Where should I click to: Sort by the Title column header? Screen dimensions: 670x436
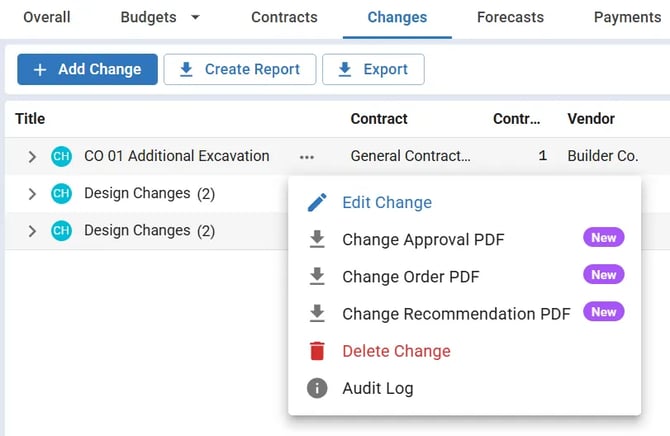(x=30, y=119)
